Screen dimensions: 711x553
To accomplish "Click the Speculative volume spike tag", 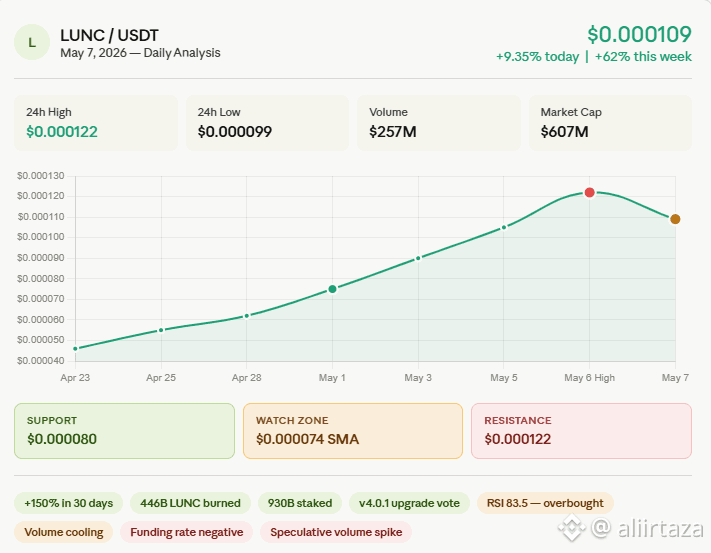I will coord(336,532).
